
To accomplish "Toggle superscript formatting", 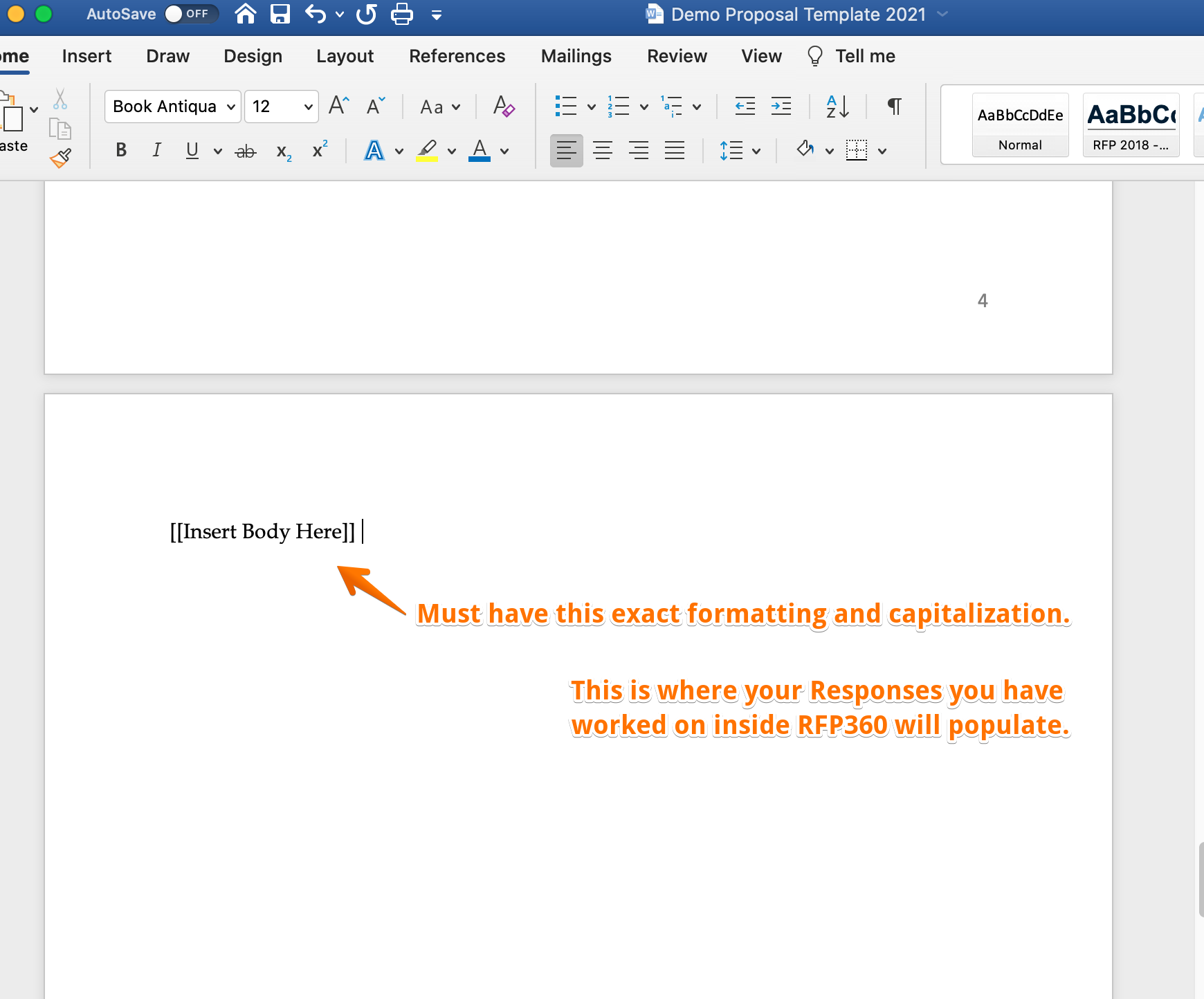I will [x=320, y=150].
